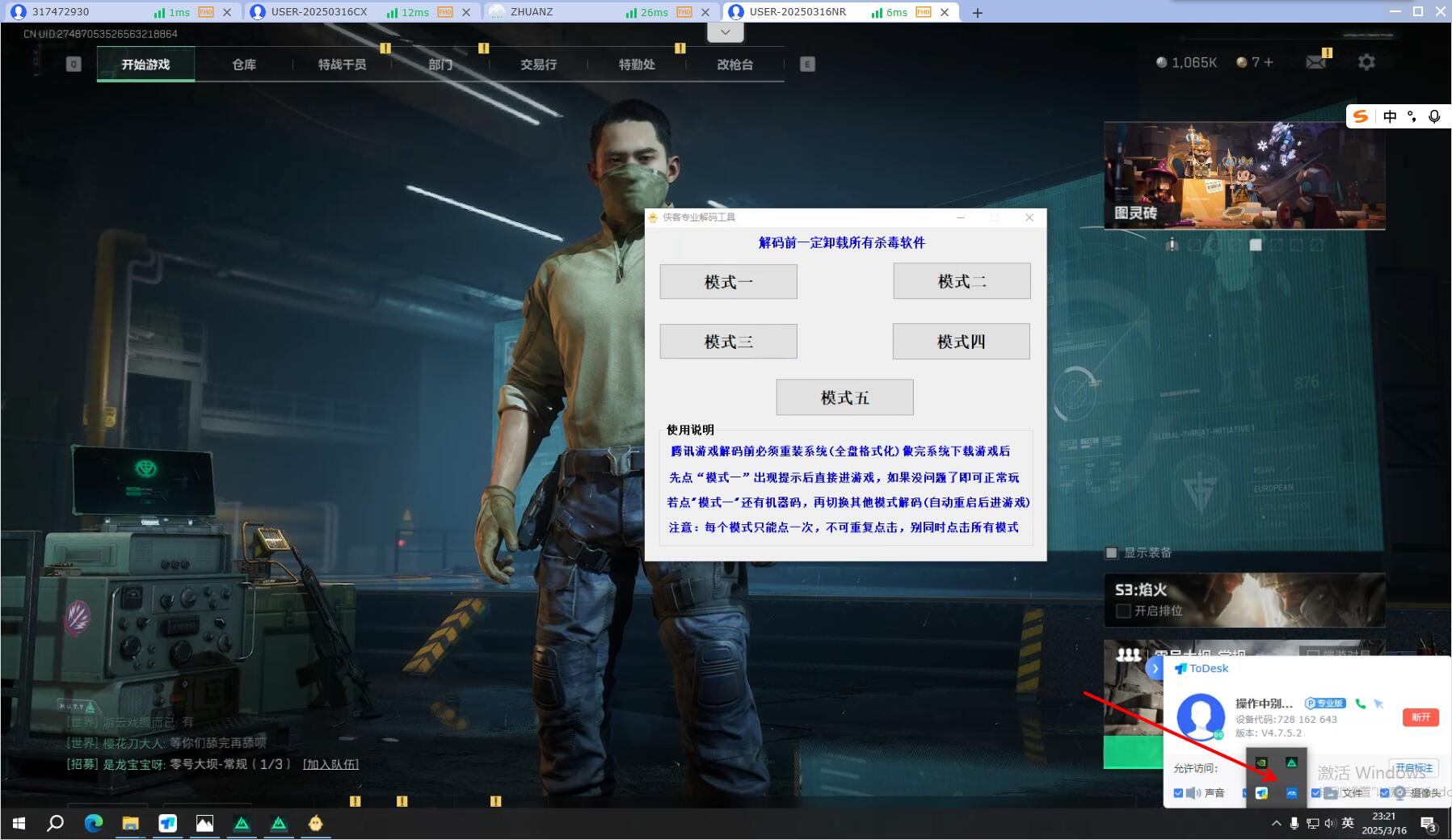1452x840 pixels.
Task: Click the 加入队伍 link in chat
Action: (x=330, y=764)
